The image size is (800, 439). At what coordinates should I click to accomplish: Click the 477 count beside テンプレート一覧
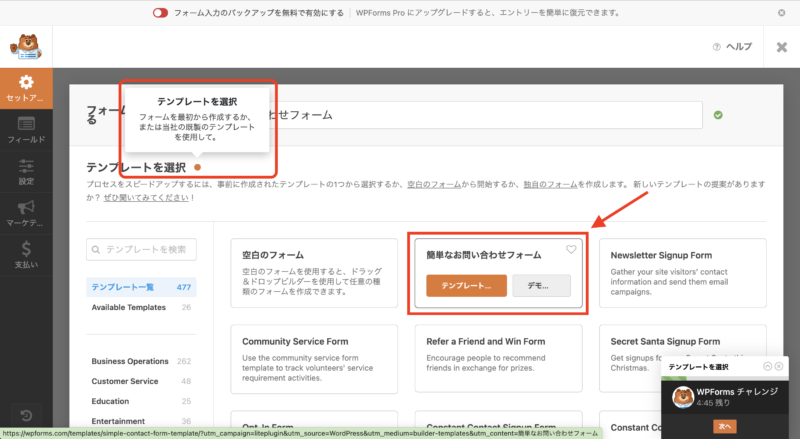click(184, 287)
